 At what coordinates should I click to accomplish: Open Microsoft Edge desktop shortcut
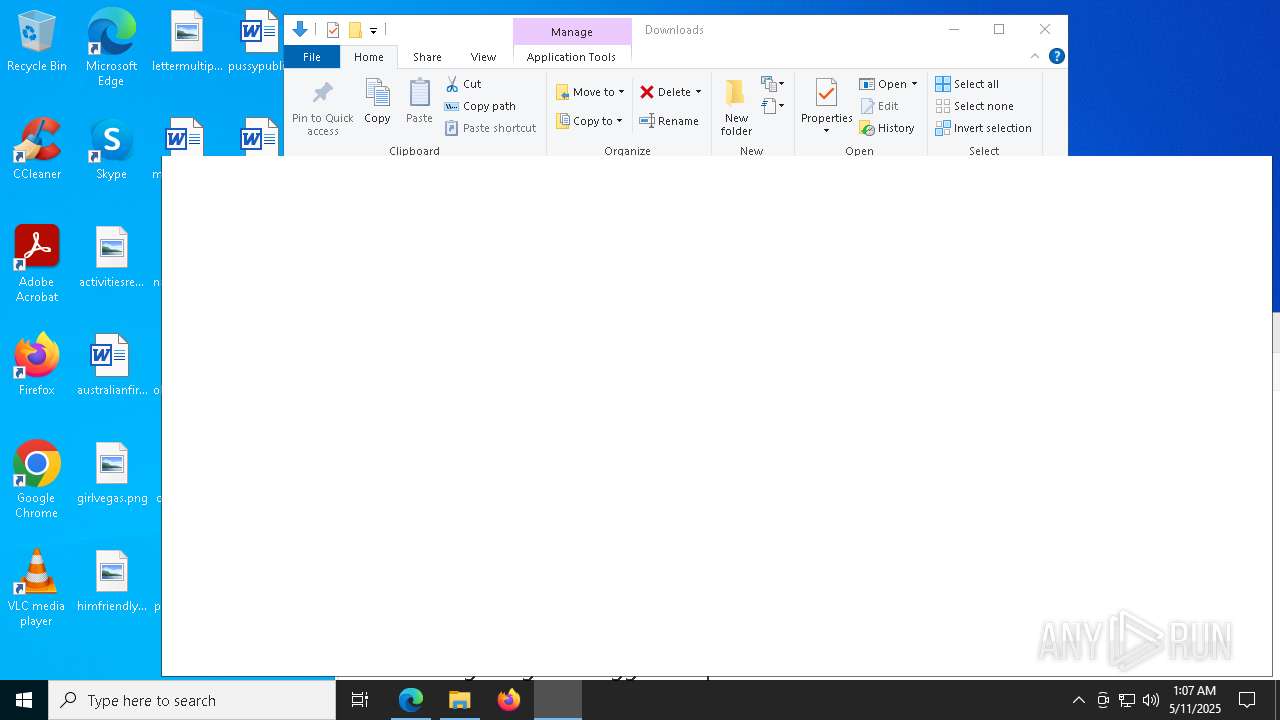[x=111, y=48]
